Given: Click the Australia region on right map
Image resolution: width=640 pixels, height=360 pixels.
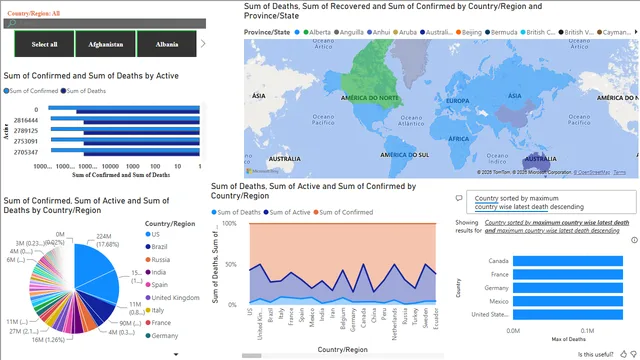Looking at the screenshot, I should tap(537, 162).
